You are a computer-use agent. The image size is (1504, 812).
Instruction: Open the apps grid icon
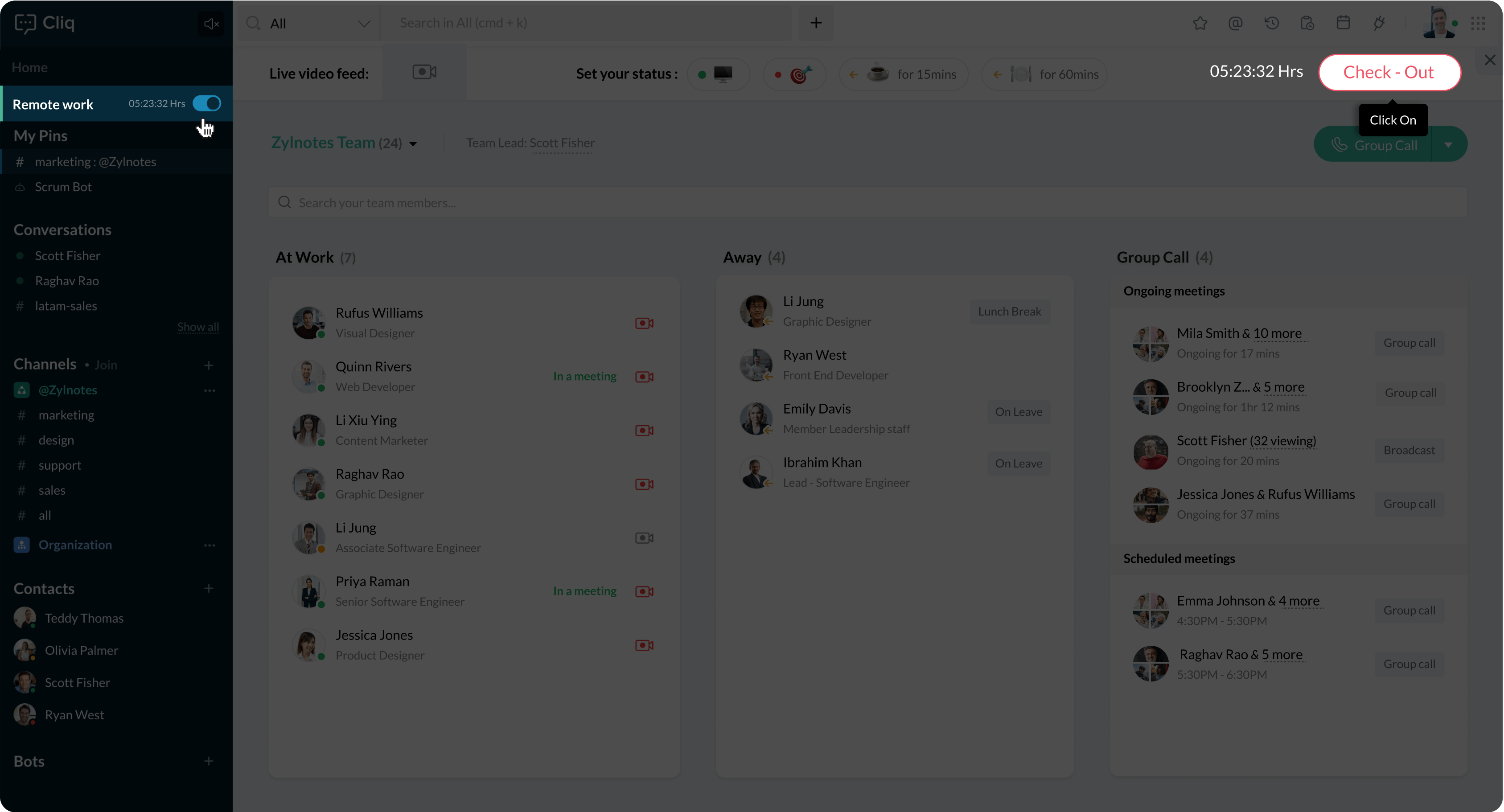(x=1478, y=23)
